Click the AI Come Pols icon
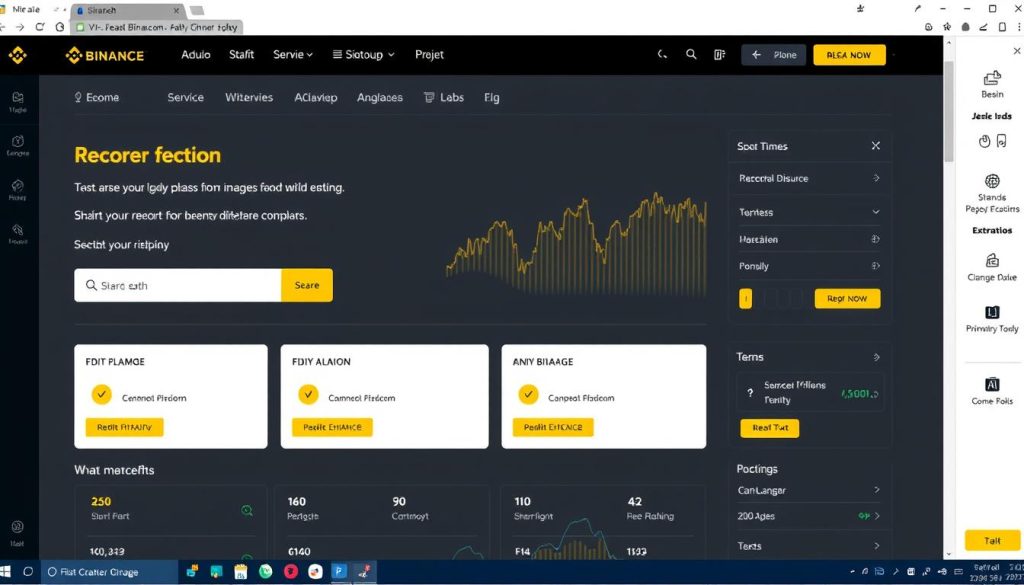 pos(992,384)
